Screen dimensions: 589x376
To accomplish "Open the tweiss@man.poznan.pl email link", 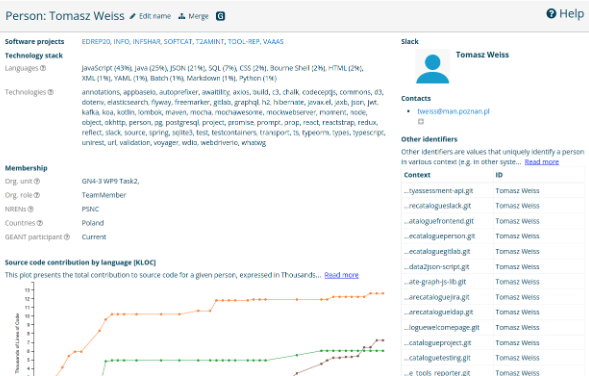I will [x=453, y=112].
